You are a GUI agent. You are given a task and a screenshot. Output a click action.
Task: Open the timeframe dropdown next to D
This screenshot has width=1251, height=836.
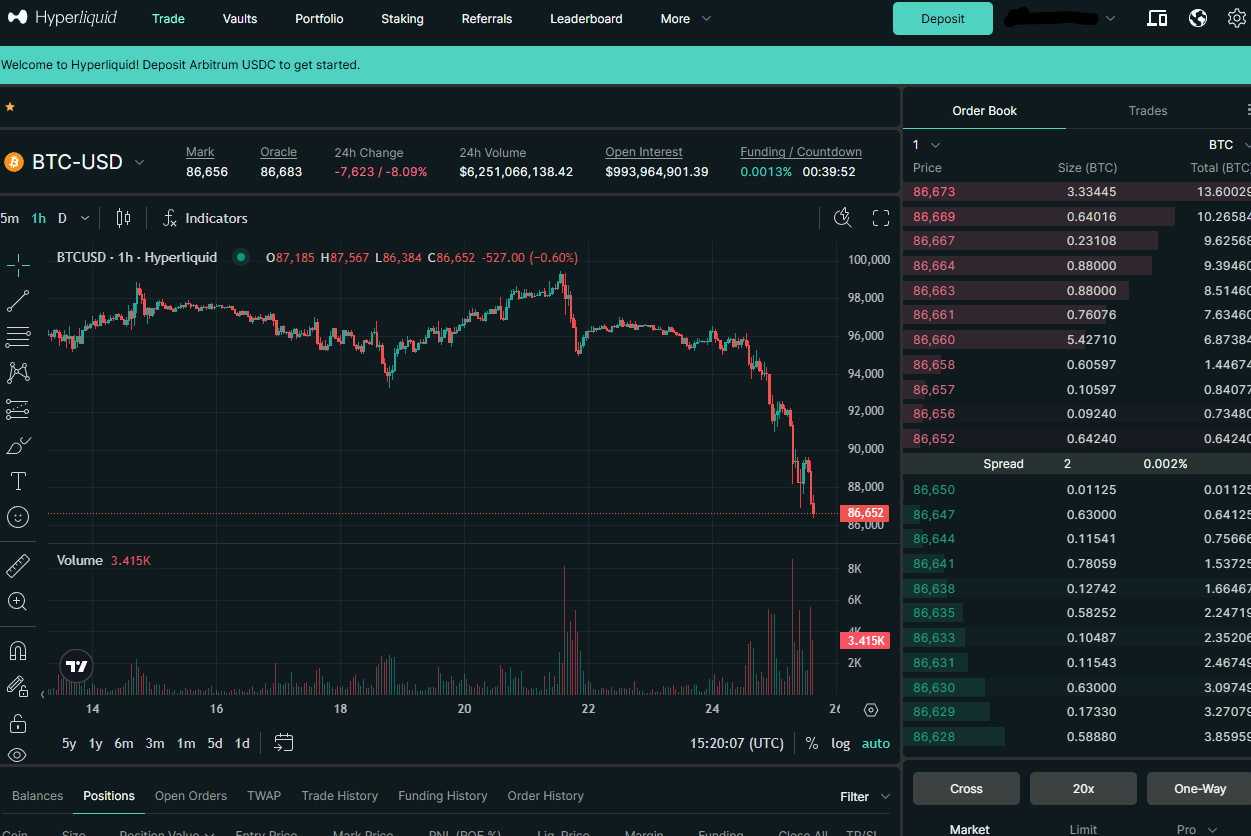point(85,218)
